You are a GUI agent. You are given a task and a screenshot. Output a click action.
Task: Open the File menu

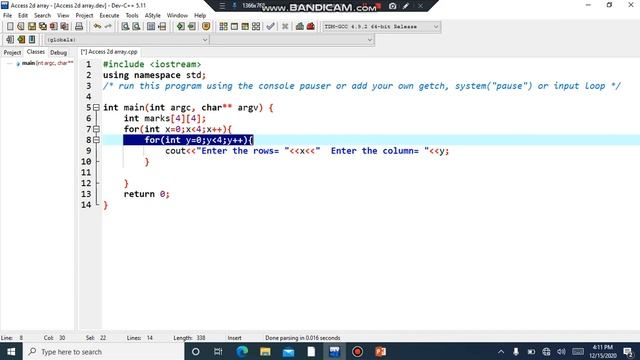point(7,16)
